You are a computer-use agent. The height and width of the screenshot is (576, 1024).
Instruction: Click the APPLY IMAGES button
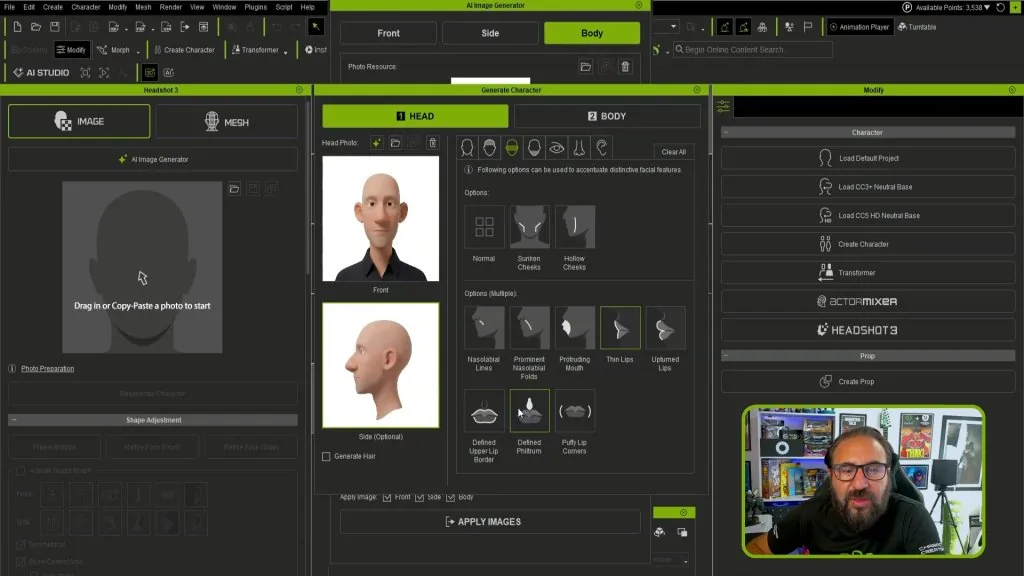pyautogui.click(x=490, y=522)
